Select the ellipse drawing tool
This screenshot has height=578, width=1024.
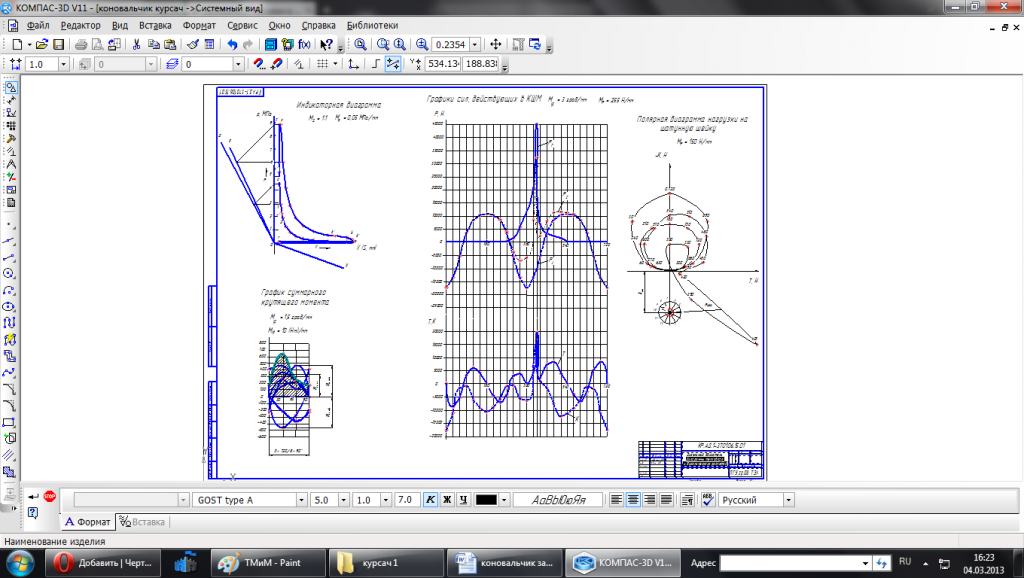tap(9, 306)
